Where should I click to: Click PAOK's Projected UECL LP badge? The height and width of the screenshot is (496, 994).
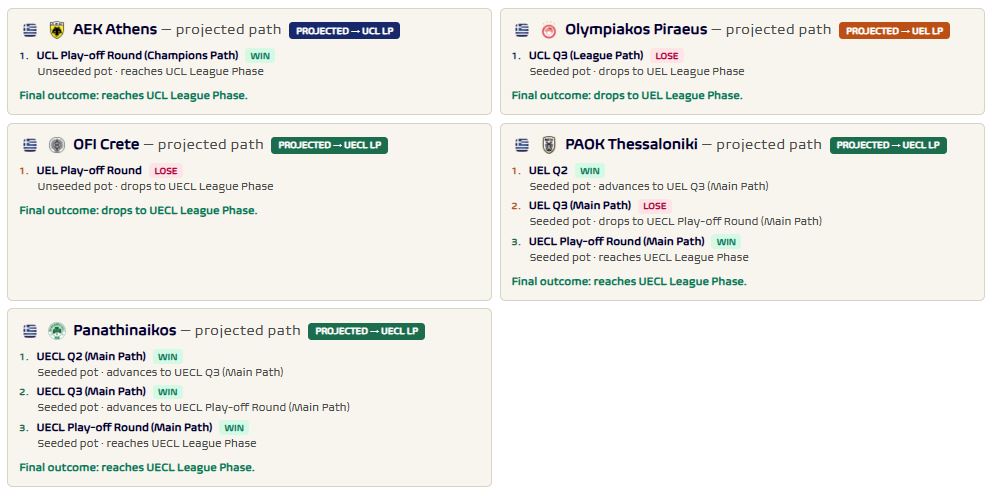click(888, 145)
